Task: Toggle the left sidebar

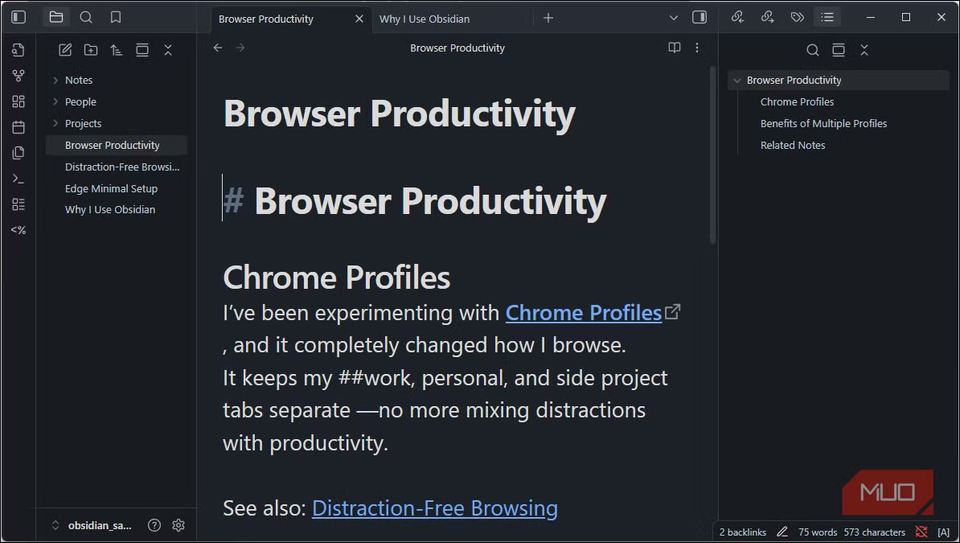Action: click(x=18, y=17)
